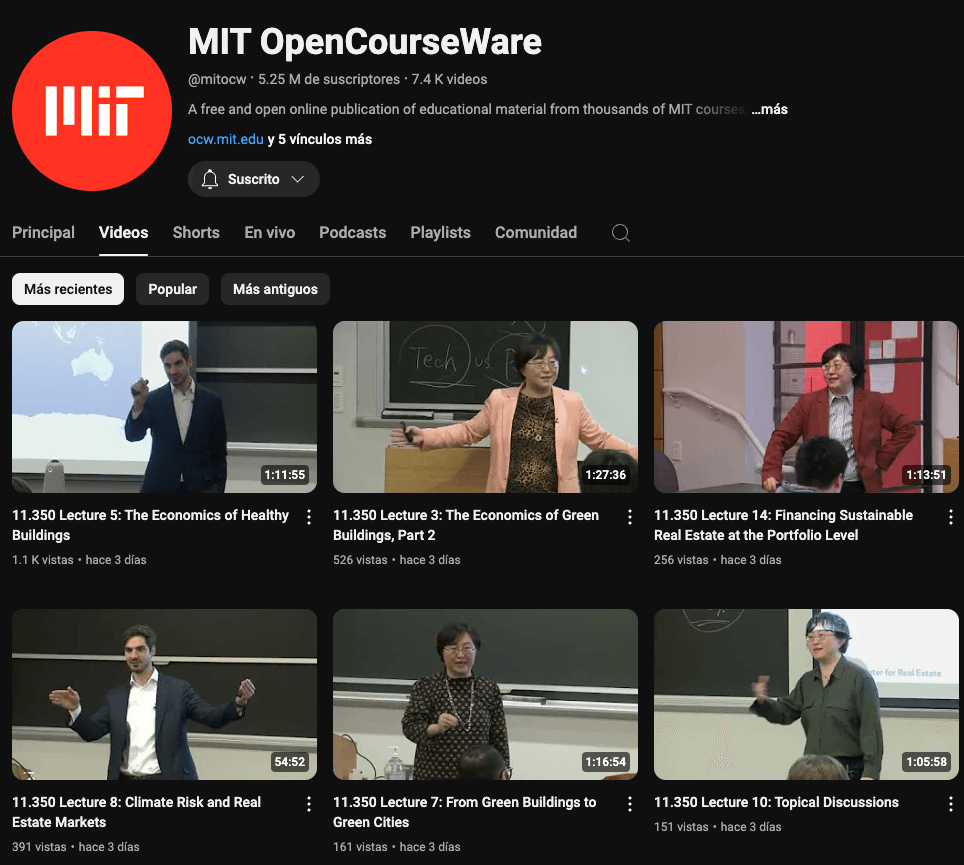The height and width of the screenshot is (865, 964).
Task: Open Lecture 3 Economics of Green Buildings title
Action: coord(465,525)
